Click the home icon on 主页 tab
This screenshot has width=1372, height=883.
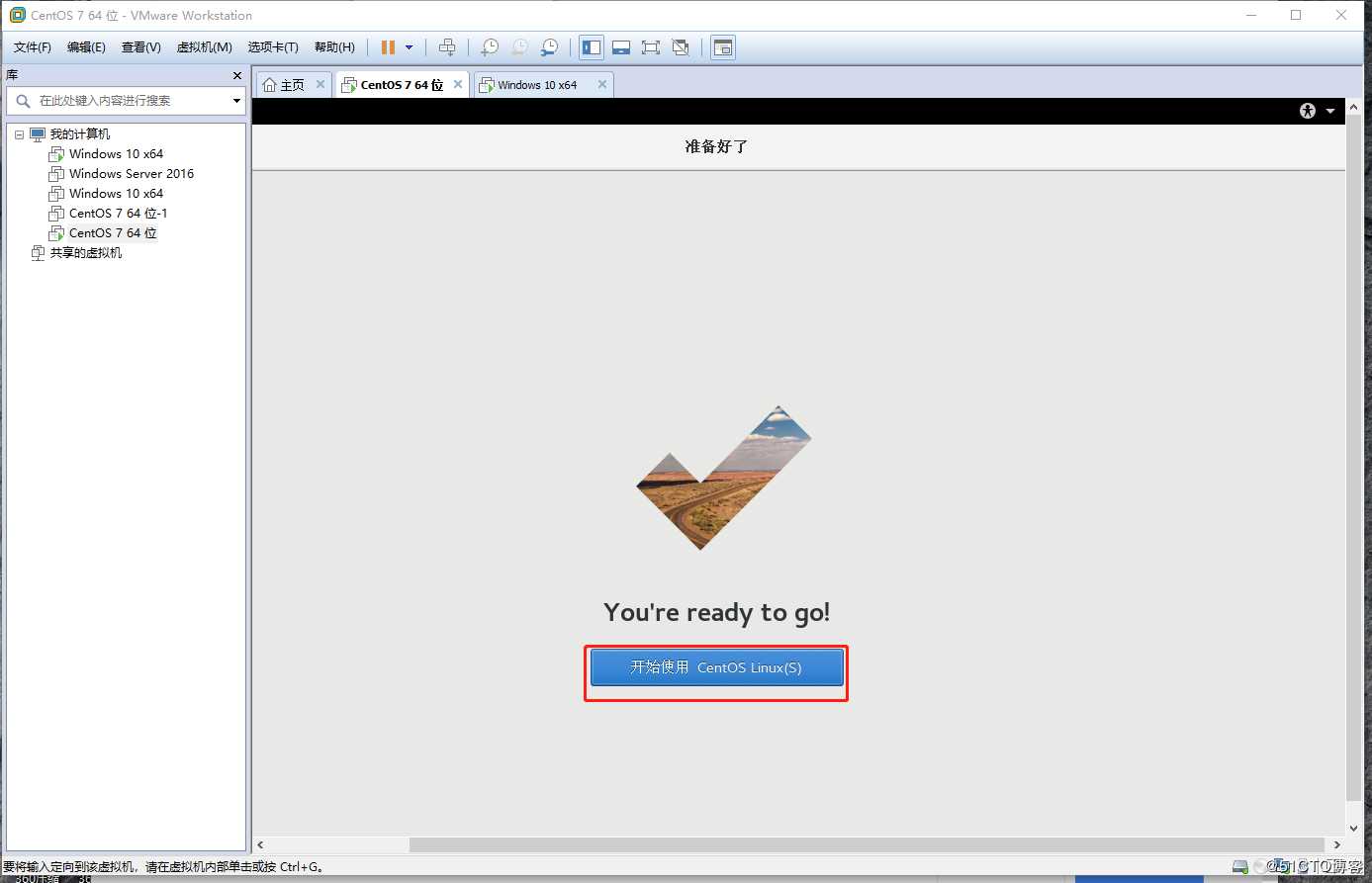click(269, 85)
